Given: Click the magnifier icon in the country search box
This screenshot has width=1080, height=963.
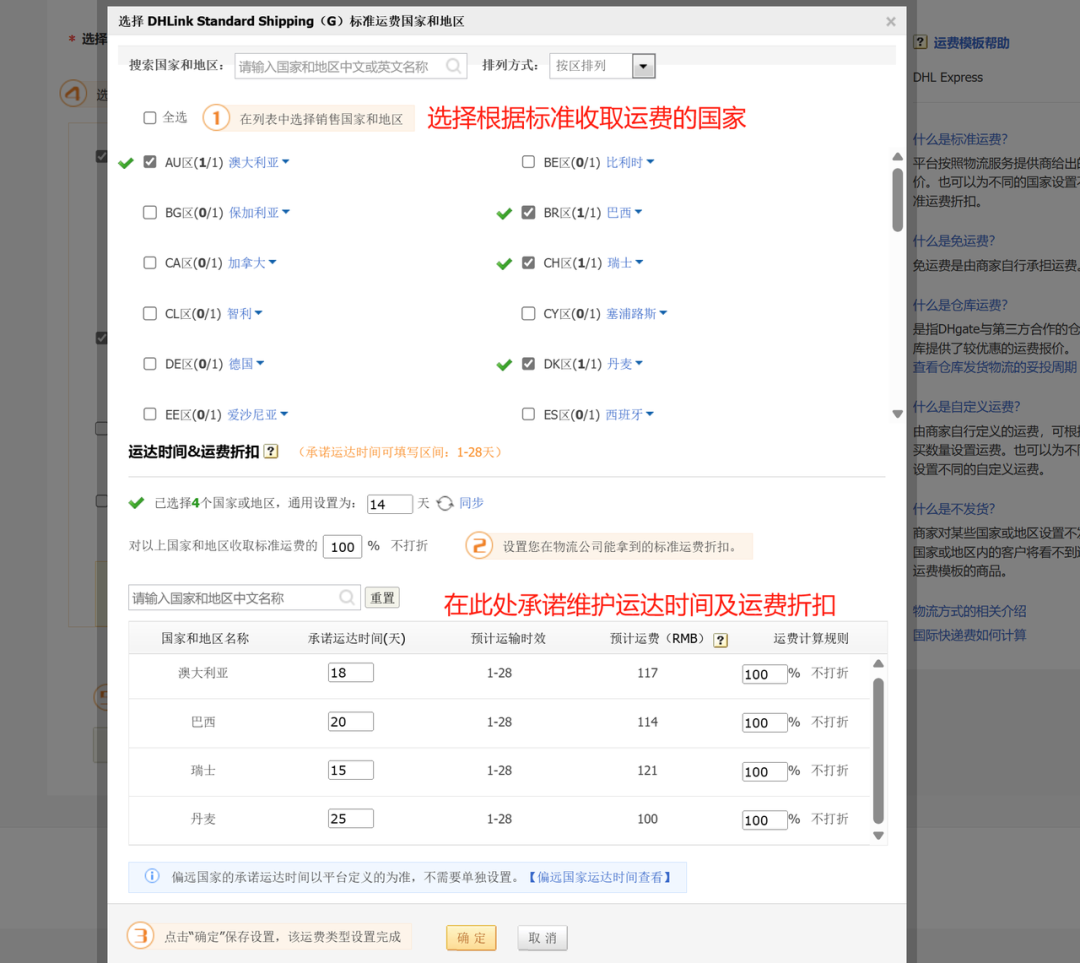Looking at the screenshot, I should [x=454, y=66].
